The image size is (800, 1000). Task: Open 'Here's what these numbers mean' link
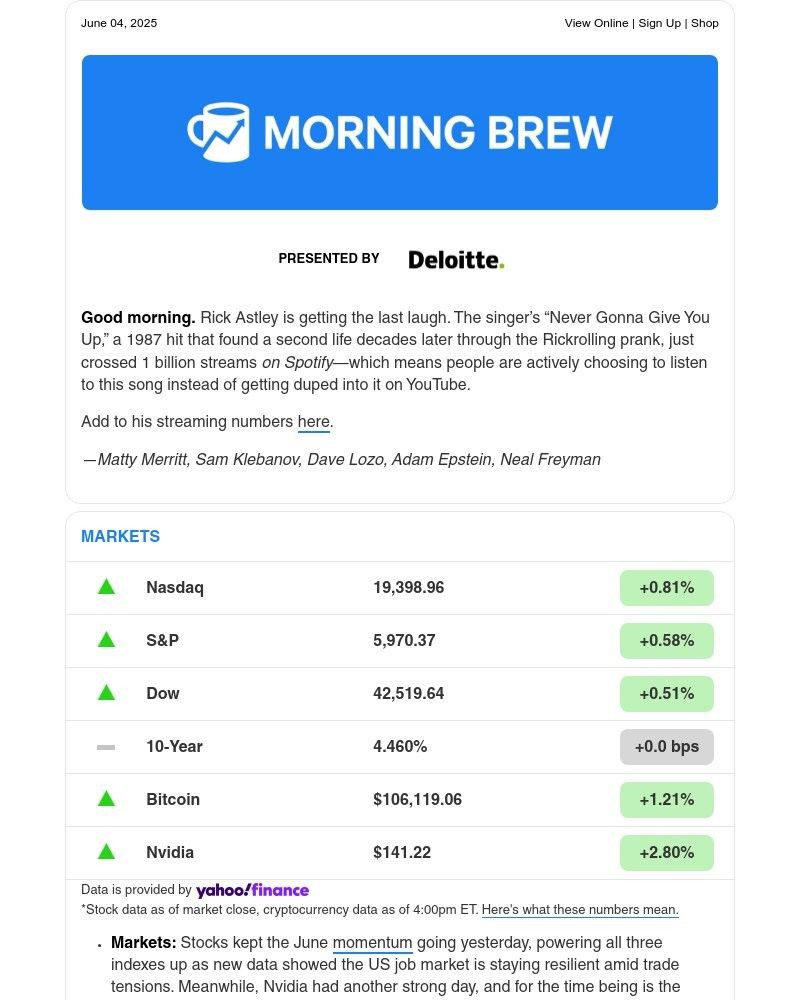[580, 910]
